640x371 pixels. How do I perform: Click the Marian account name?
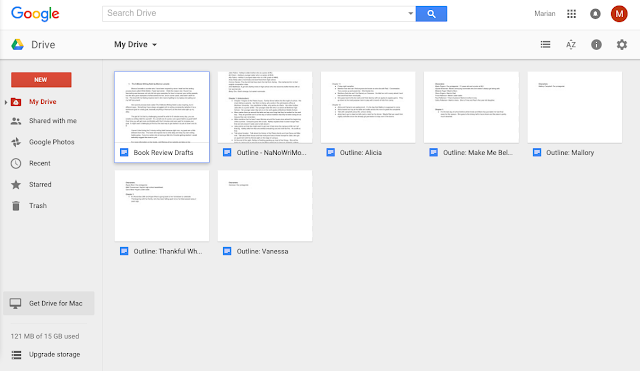click(545, 13)
